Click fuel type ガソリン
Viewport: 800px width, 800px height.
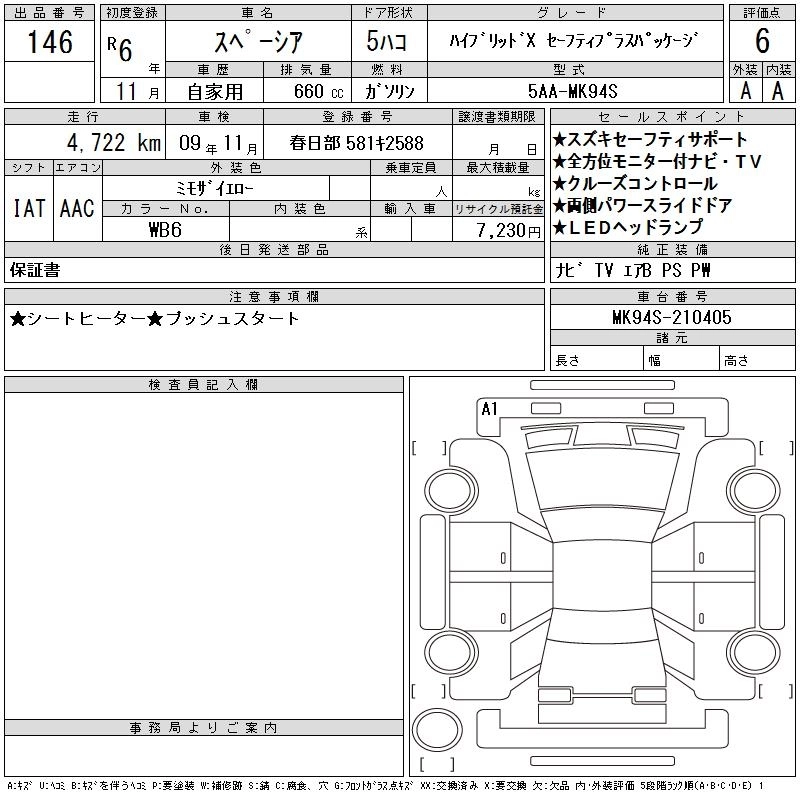[x=390, y=91]
